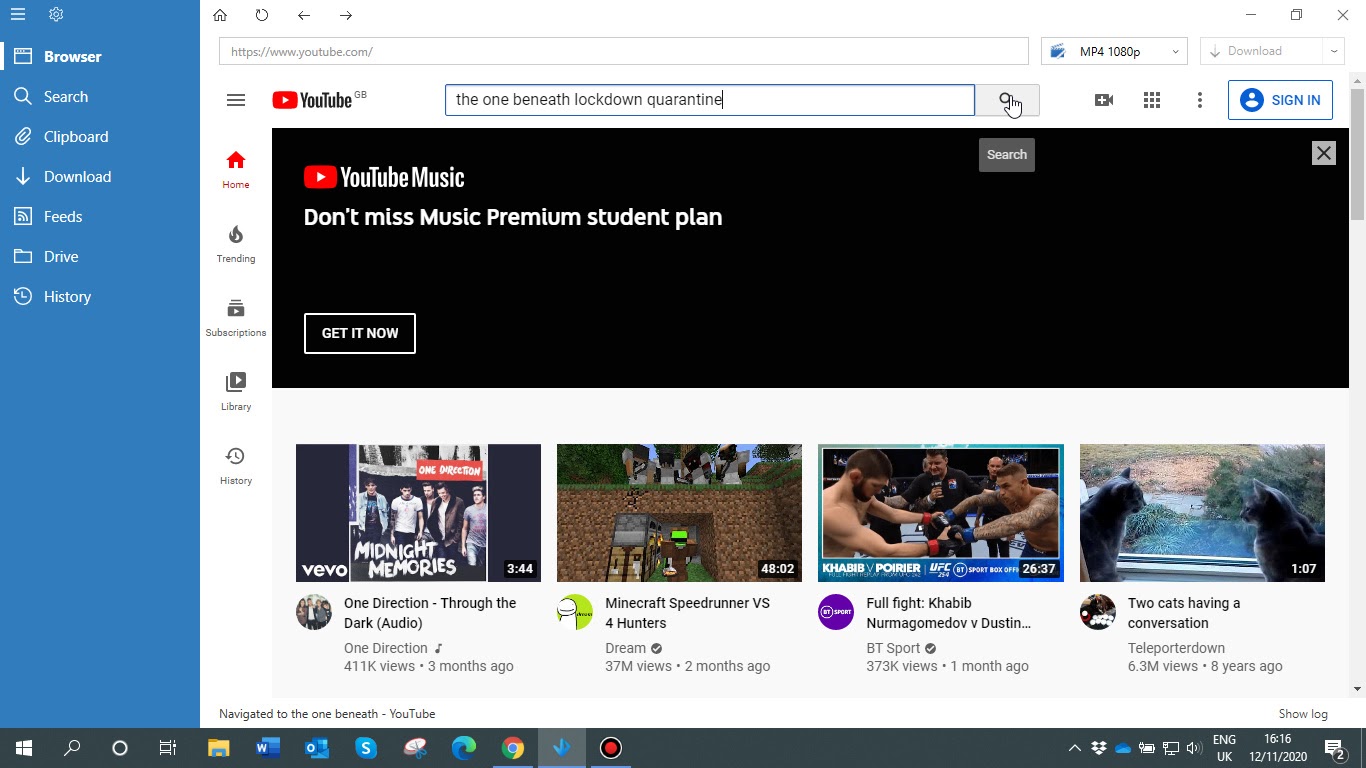Image resolution: width=1366 pixels, height=768 pixels.
Task: Click Show log in status bar
Action: (1303, 714)
